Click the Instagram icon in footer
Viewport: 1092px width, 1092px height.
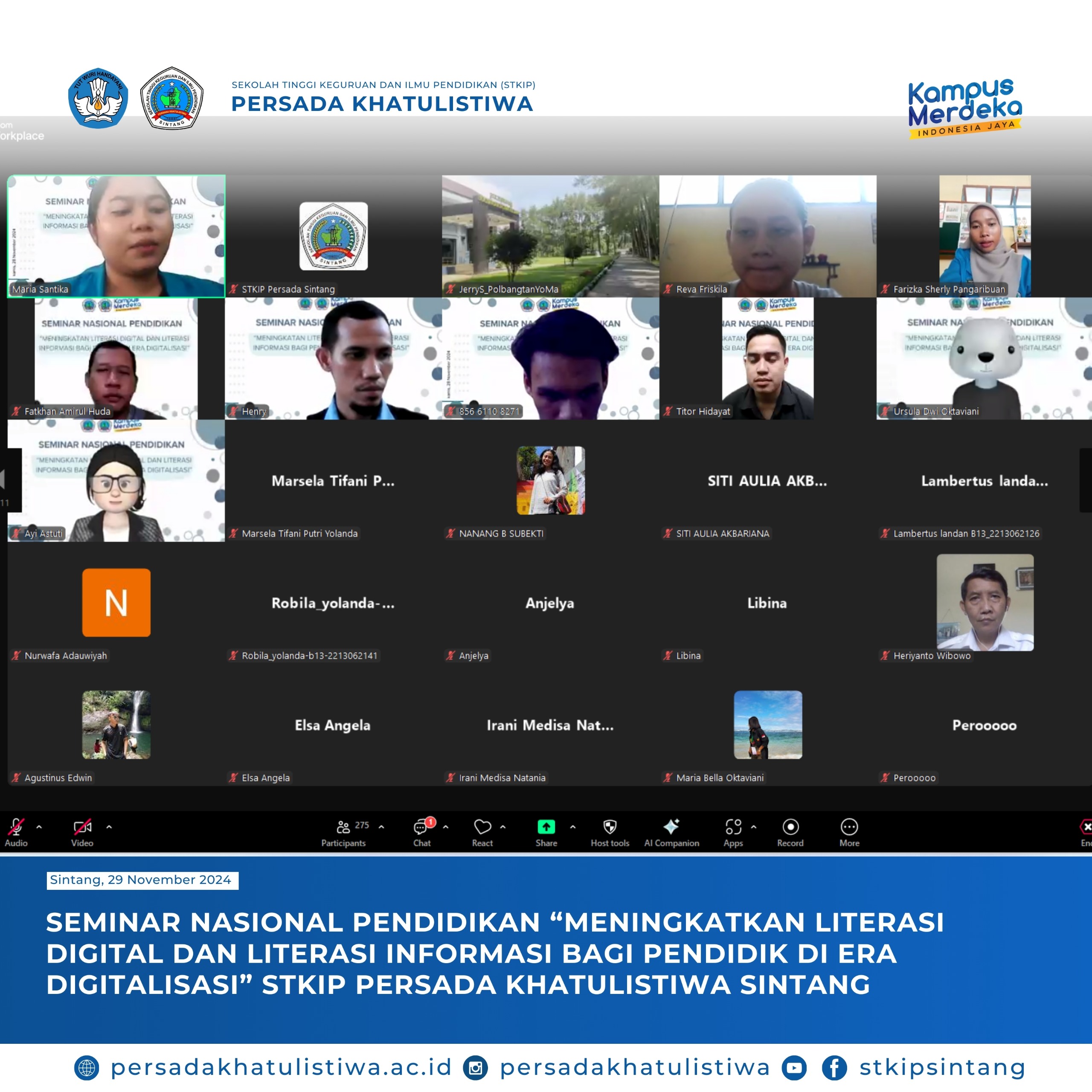tap(475, 1068)
